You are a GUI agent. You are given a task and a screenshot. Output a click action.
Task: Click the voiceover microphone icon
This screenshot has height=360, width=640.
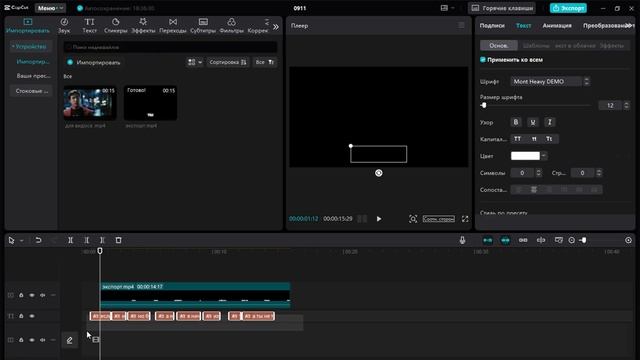tap(462, 240)
